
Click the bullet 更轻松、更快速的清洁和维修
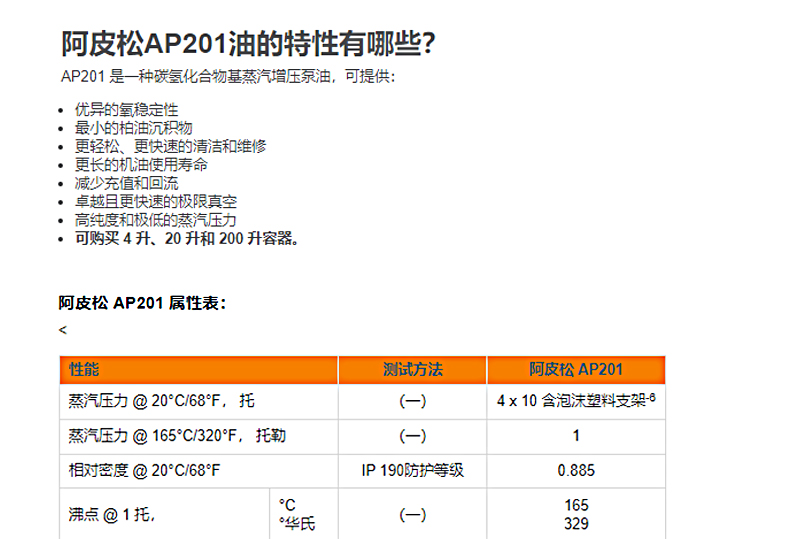coord(170,146)
